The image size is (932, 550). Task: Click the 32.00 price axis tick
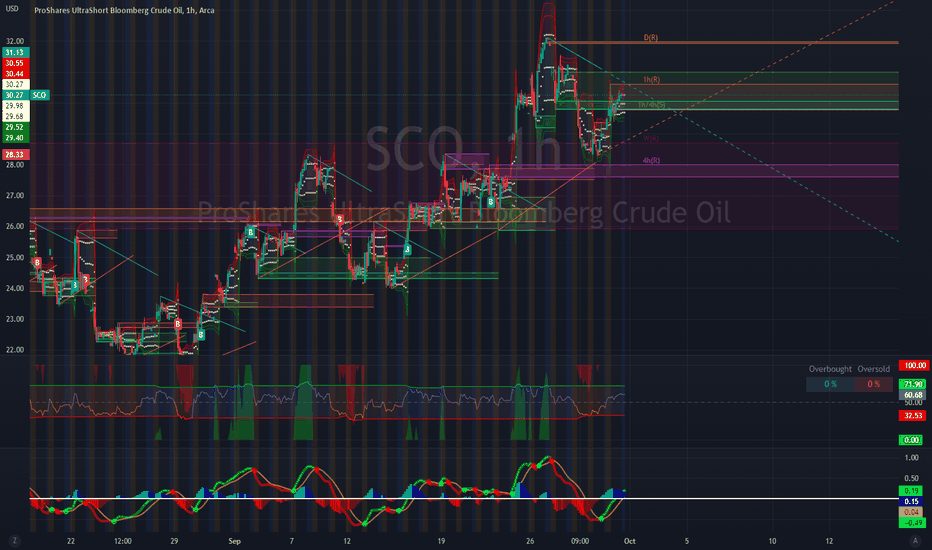(15, 42)
